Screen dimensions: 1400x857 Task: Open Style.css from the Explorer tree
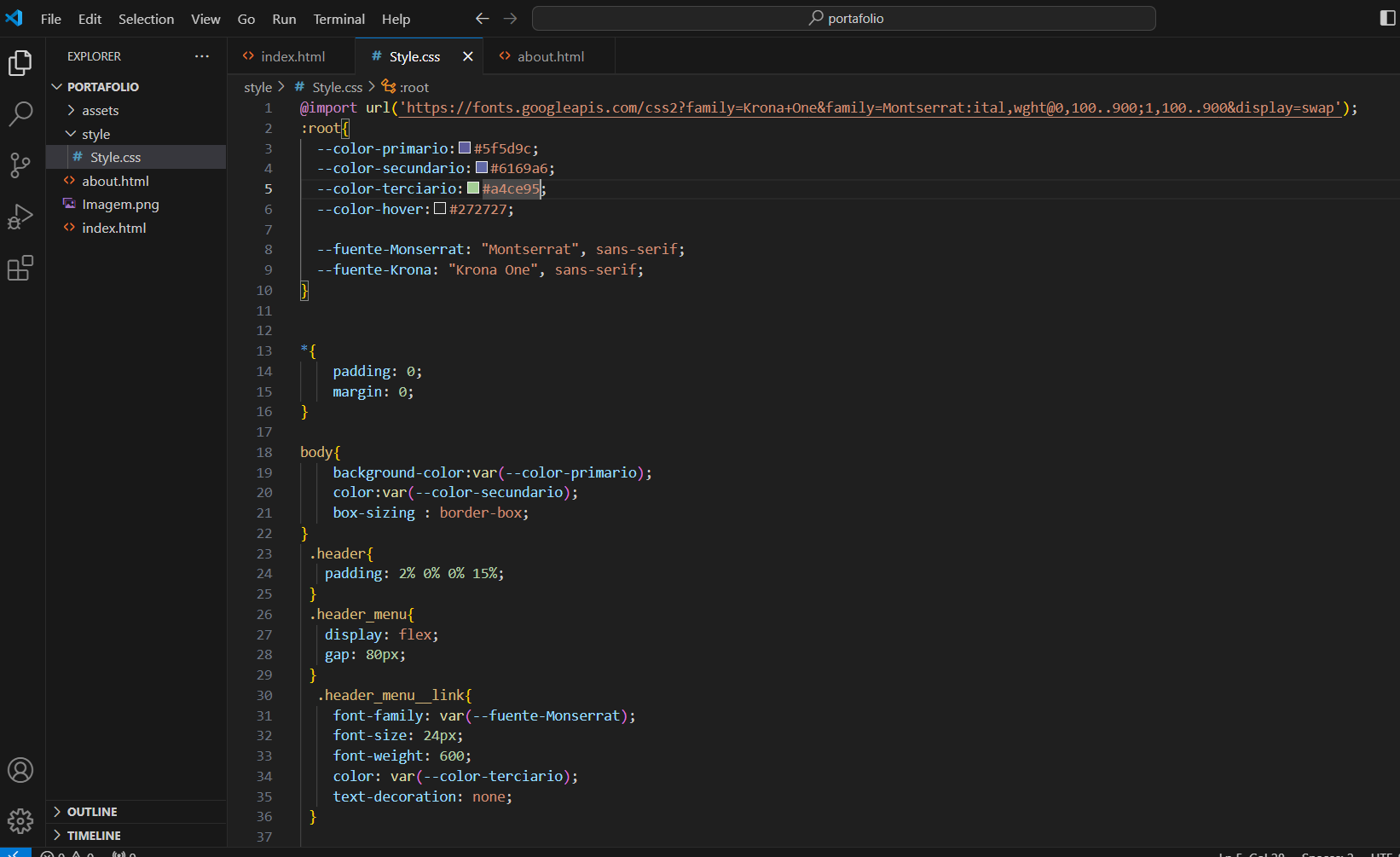136,157
